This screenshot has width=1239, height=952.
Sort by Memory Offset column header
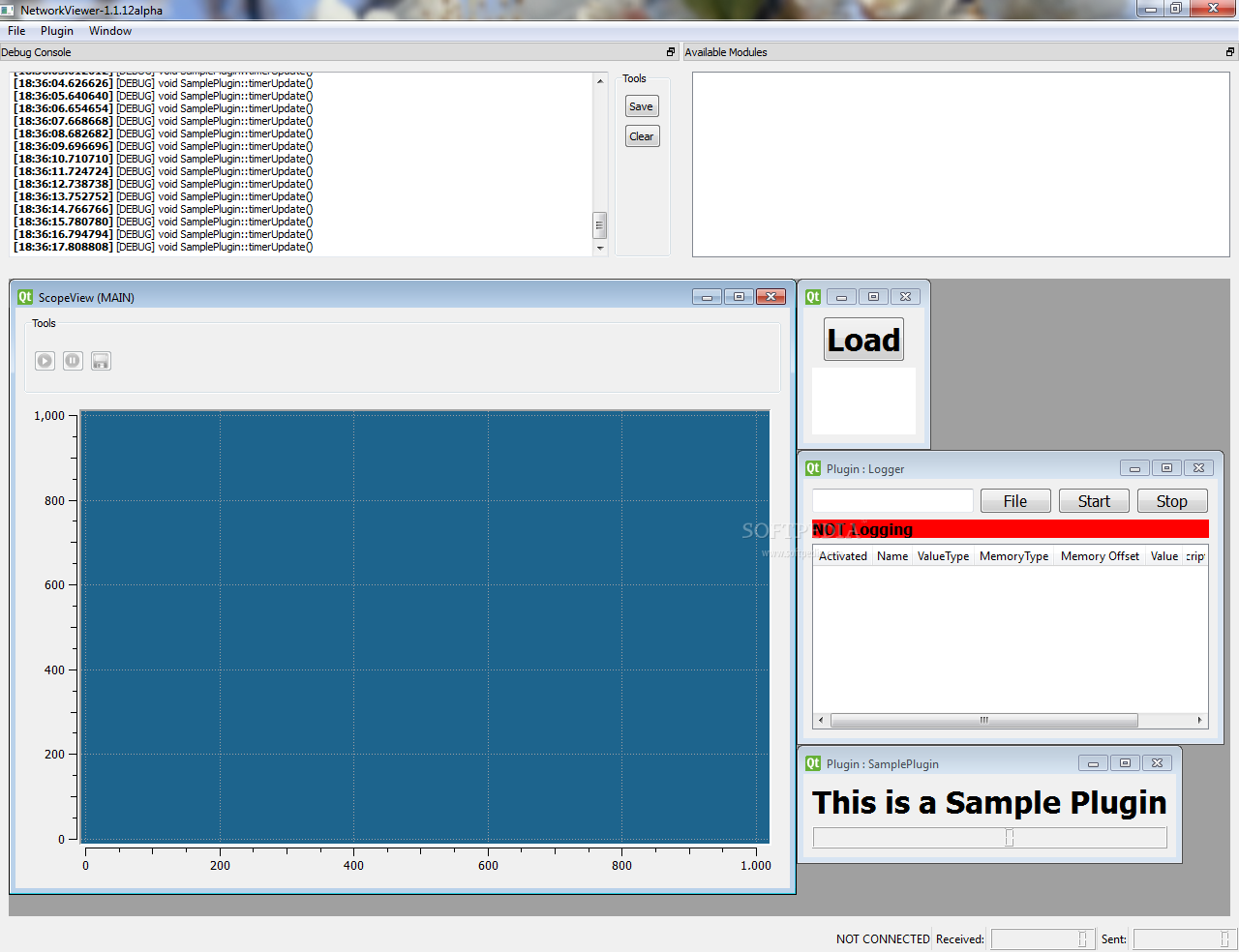(1100, 556)
